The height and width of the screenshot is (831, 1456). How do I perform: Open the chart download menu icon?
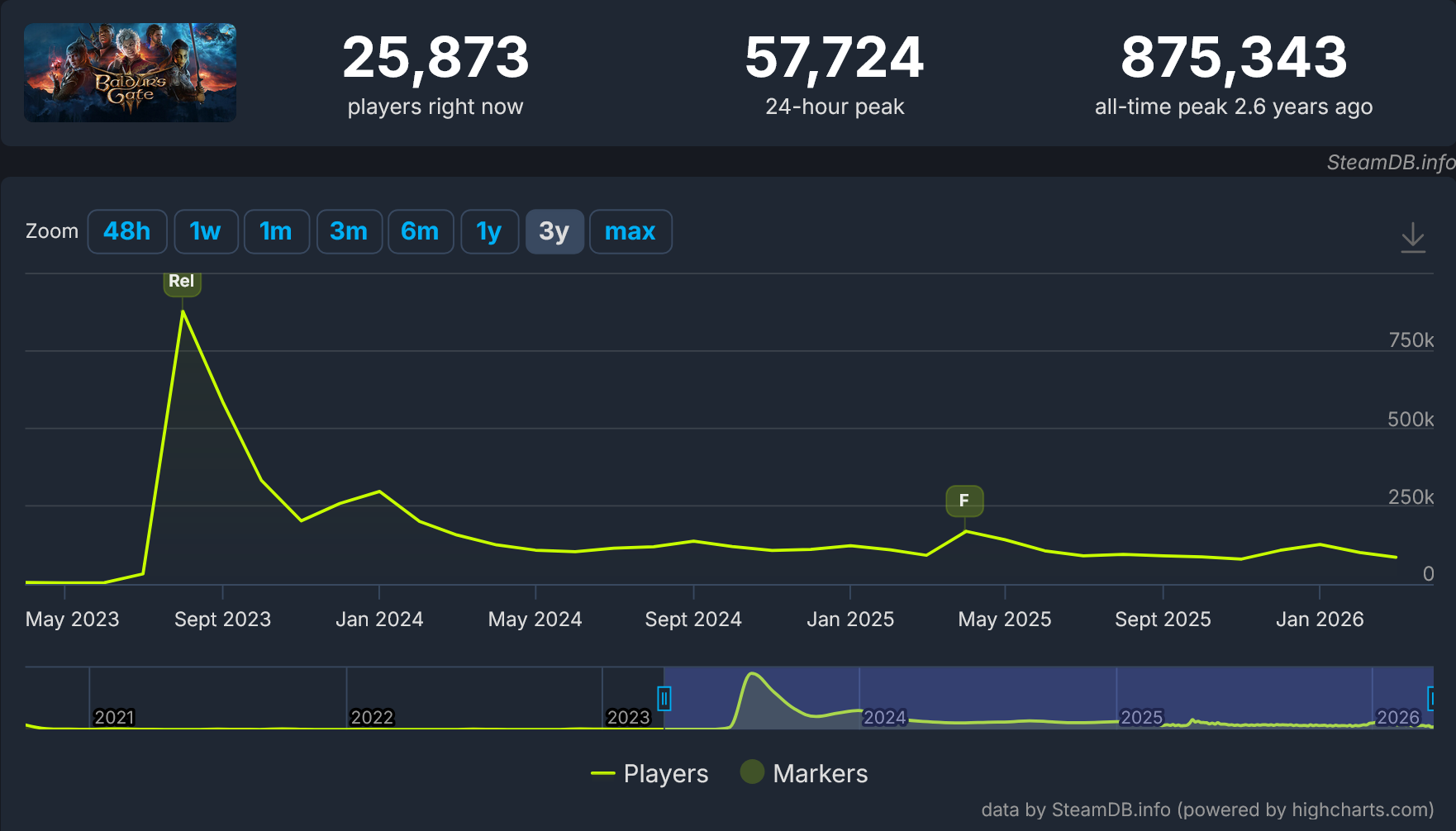(x=1413, y=237)
